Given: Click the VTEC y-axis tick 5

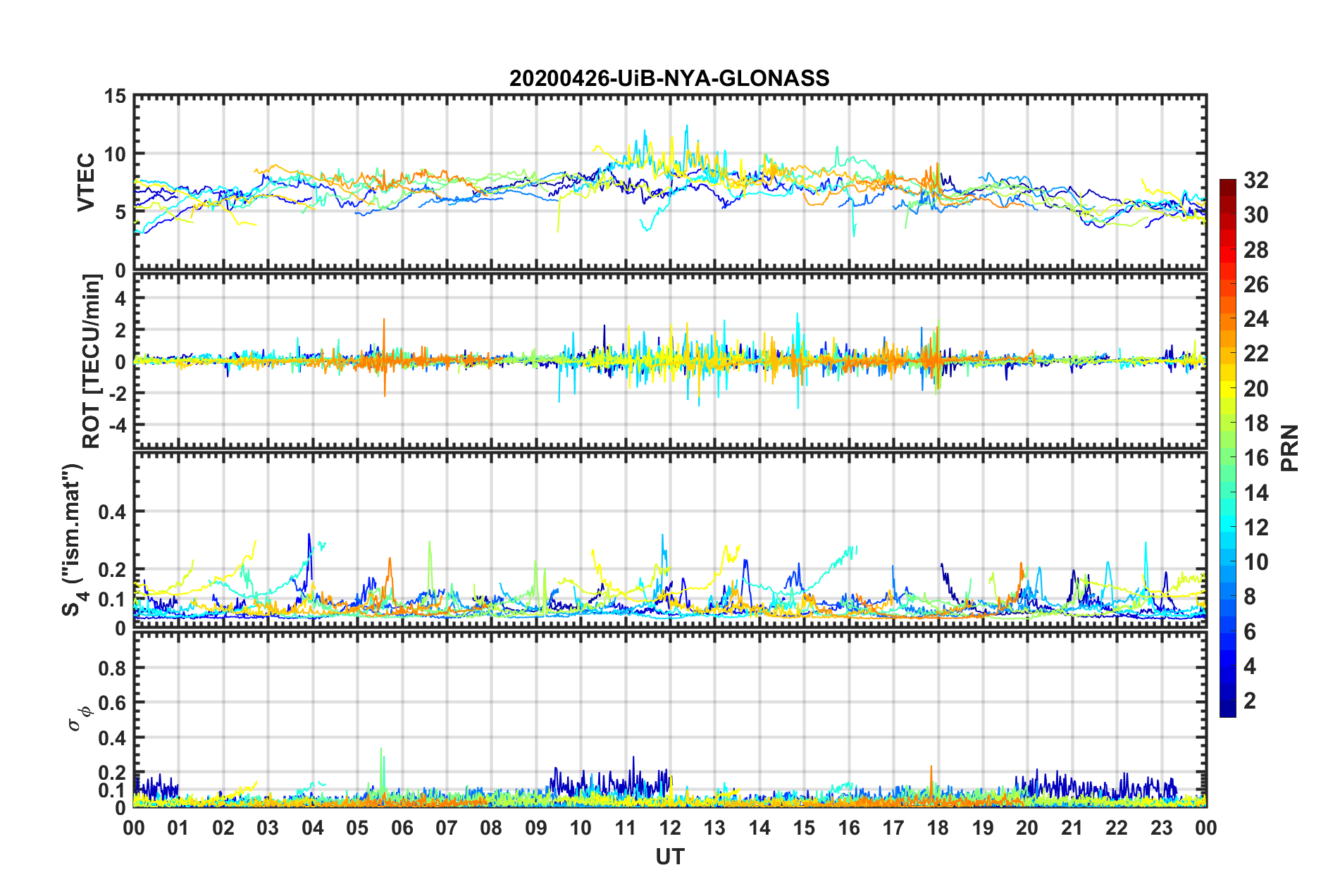Looking at the screenshot, I should coord(121,212).
